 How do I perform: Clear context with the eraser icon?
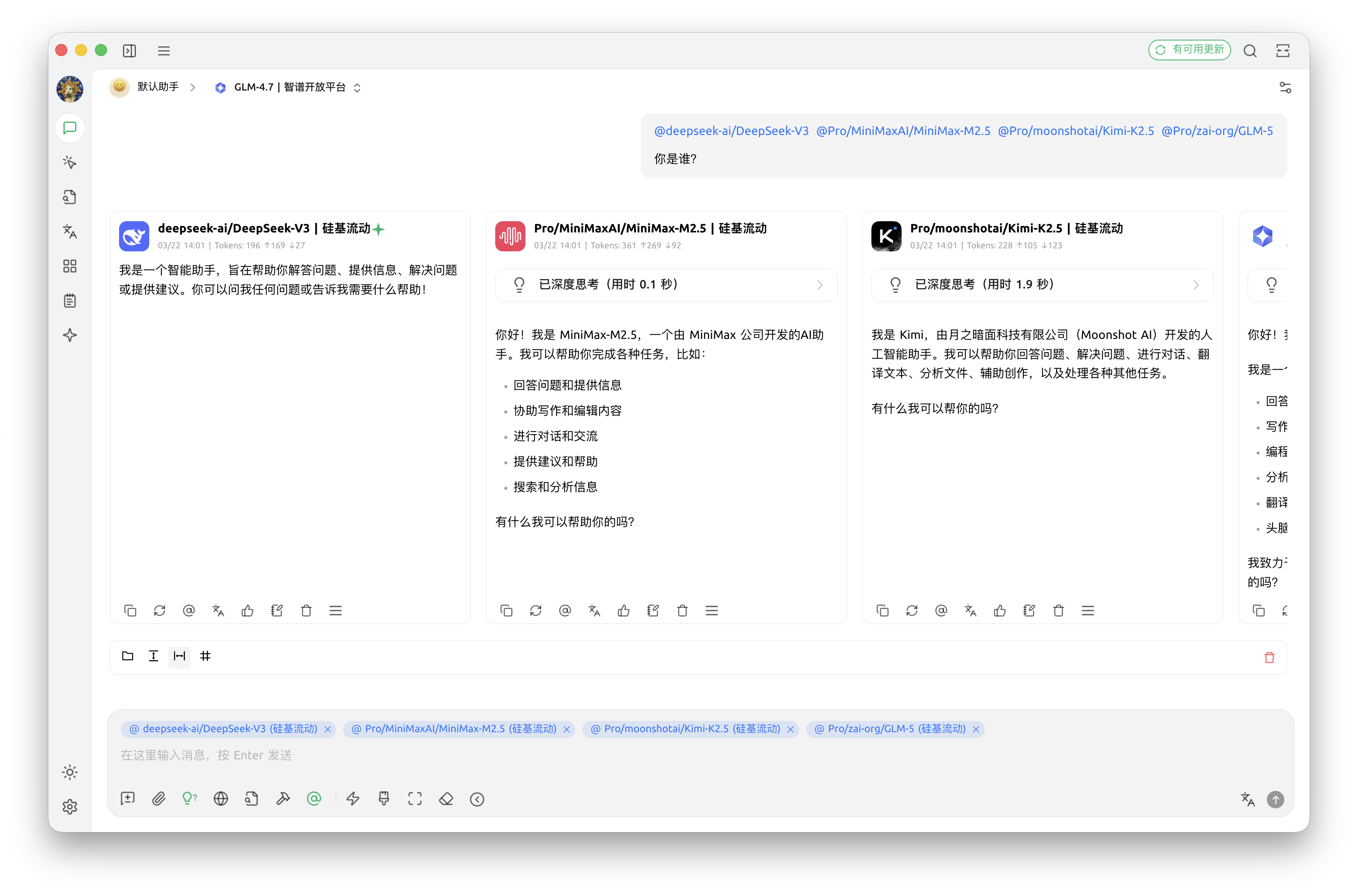[x=446, y=798]
